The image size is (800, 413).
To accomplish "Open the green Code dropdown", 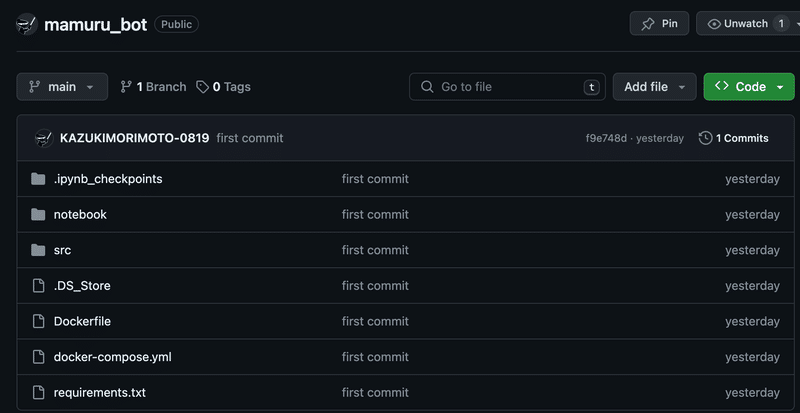I will pos(749,87).
